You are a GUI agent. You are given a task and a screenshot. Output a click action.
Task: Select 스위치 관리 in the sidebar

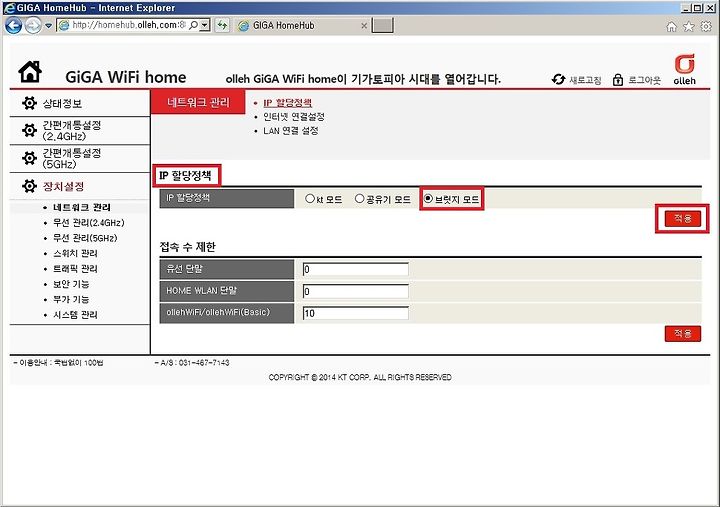[75, 254]
